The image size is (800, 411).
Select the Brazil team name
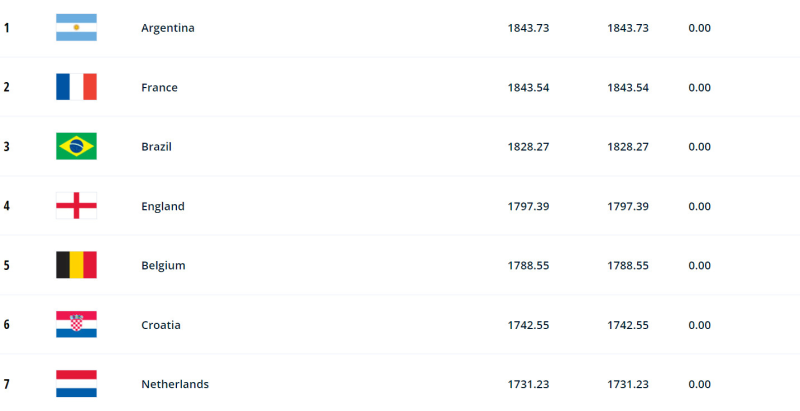pyautogui.click(x=157, y=147)
